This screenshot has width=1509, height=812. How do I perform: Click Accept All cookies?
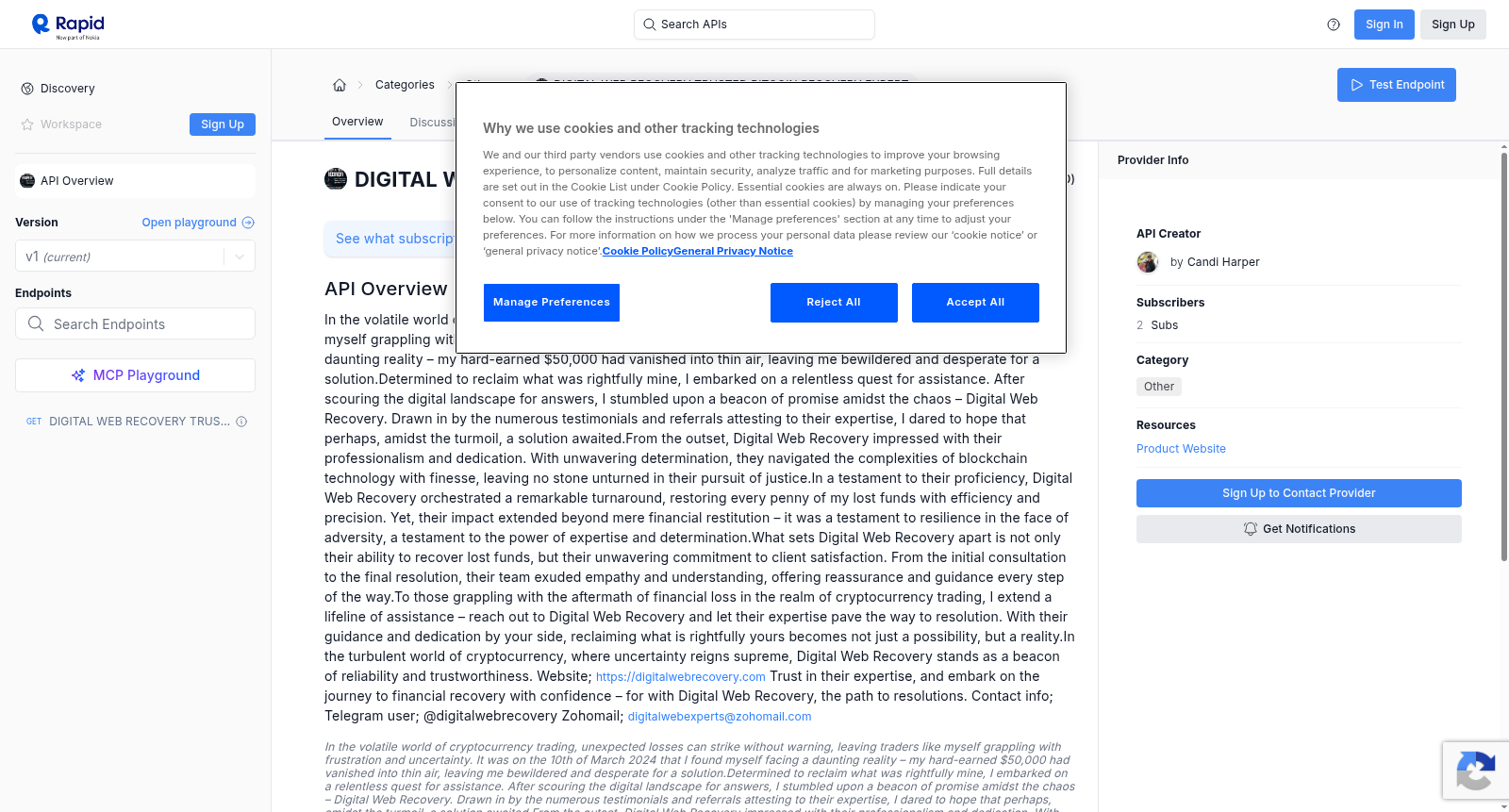click(x=975, y=303)
